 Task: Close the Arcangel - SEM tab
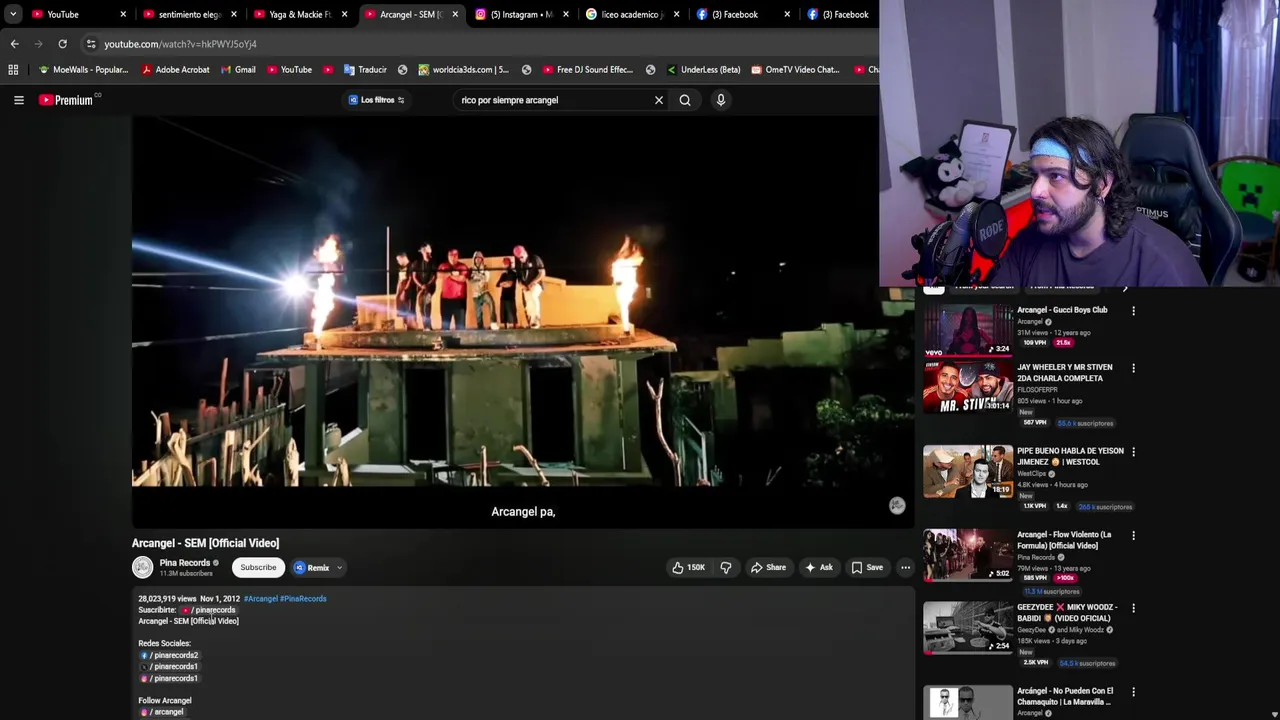pos(455,14)
